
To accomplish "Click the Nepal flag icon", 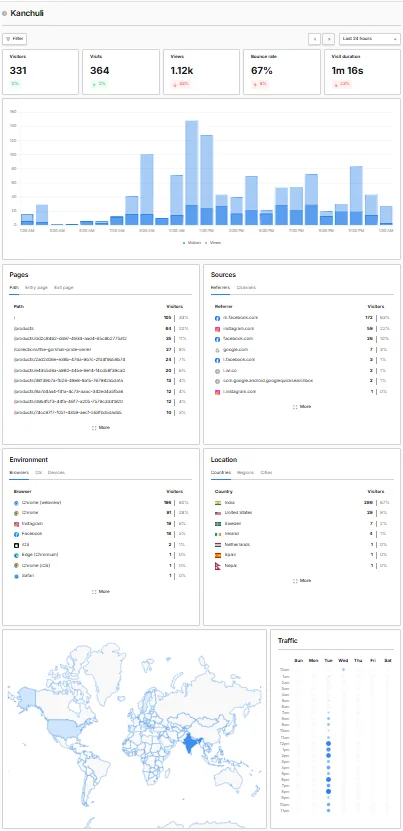I will tap(217, 566).
